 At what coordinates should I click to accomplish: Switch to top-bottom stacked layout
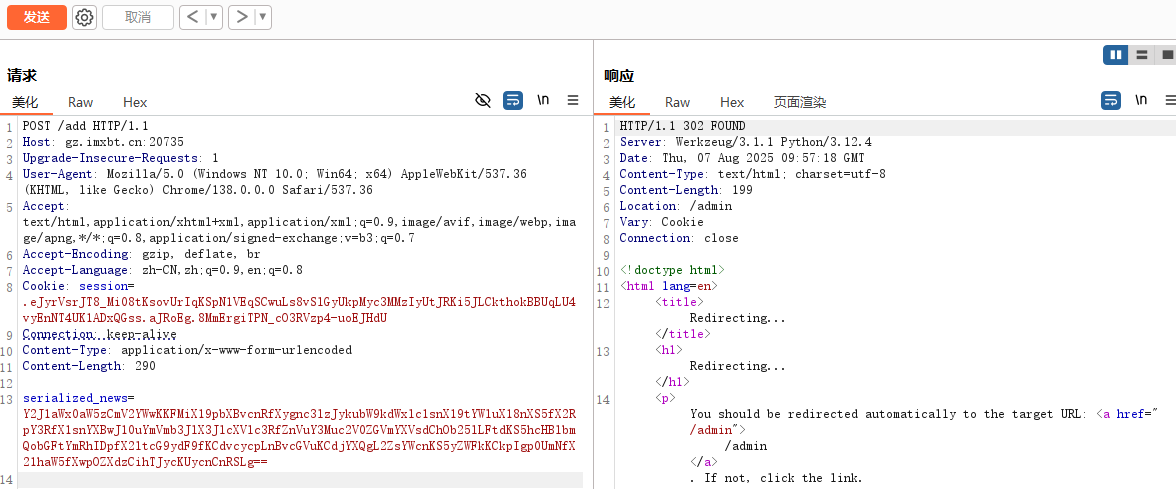click(x=1141, y=55)
